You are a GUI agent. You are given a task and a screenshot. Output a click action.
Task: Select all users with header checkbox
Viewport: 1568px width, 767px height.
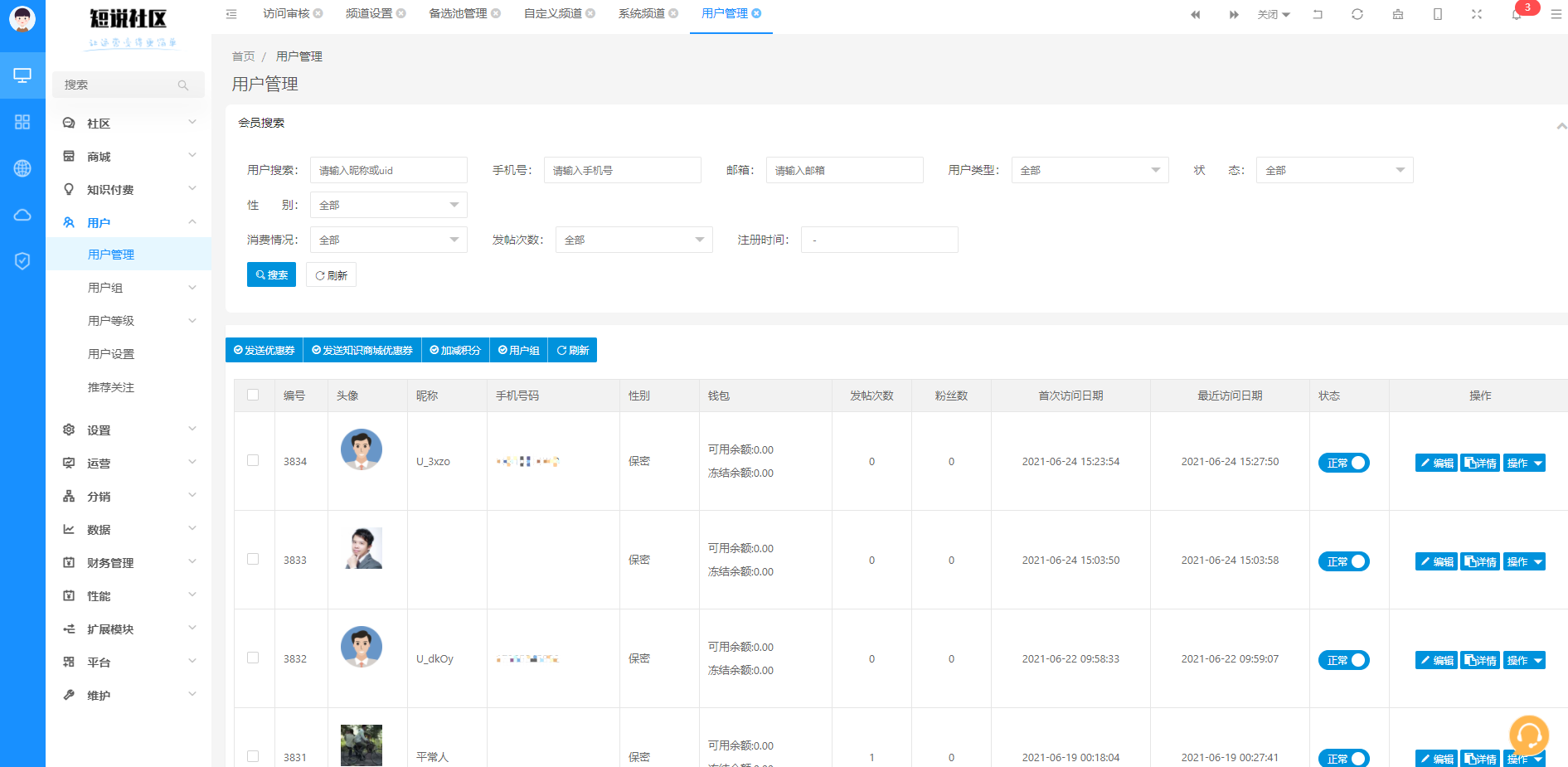(253, 395)
